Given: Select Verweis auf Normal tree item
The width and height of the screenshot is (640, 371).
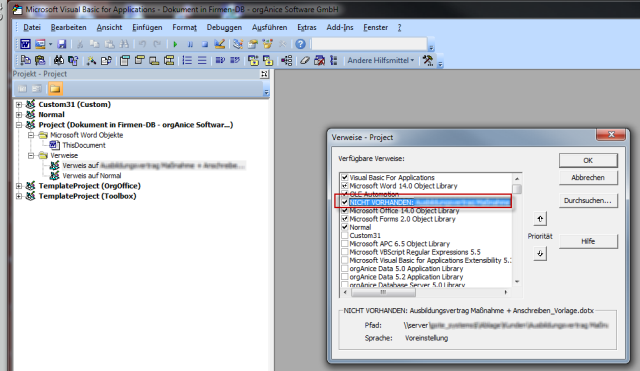Looking at the screenshot, I should (92, 176).
